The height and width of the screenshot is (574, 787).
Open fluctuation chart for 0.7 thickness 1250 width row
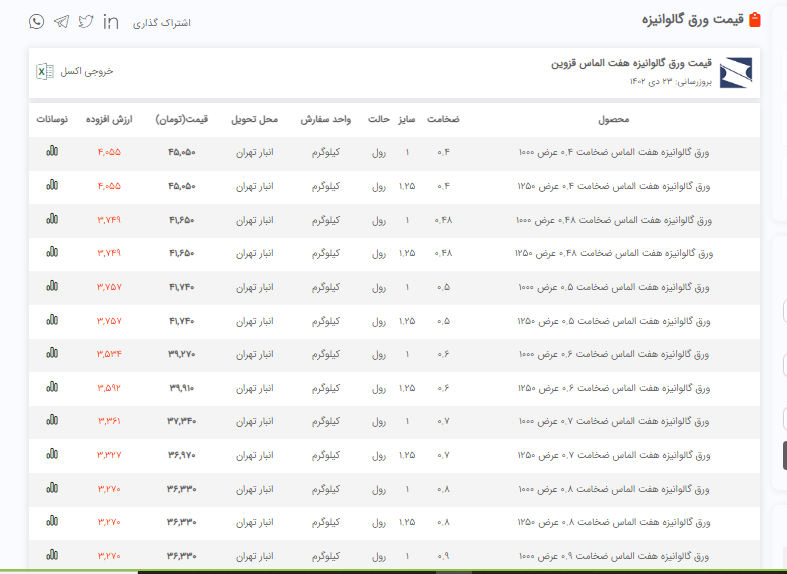click(52, 455)
